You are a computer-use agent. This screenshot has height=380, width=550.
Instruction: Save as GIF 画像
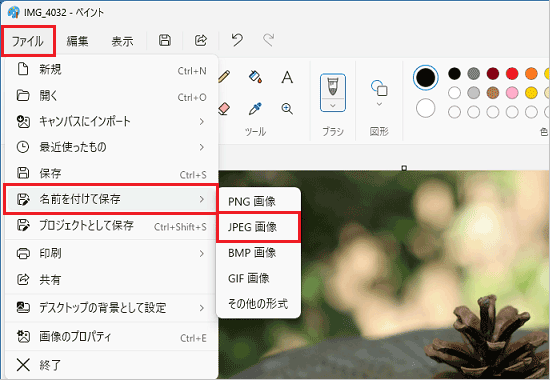pyautogui.click(x=259, y=278)
